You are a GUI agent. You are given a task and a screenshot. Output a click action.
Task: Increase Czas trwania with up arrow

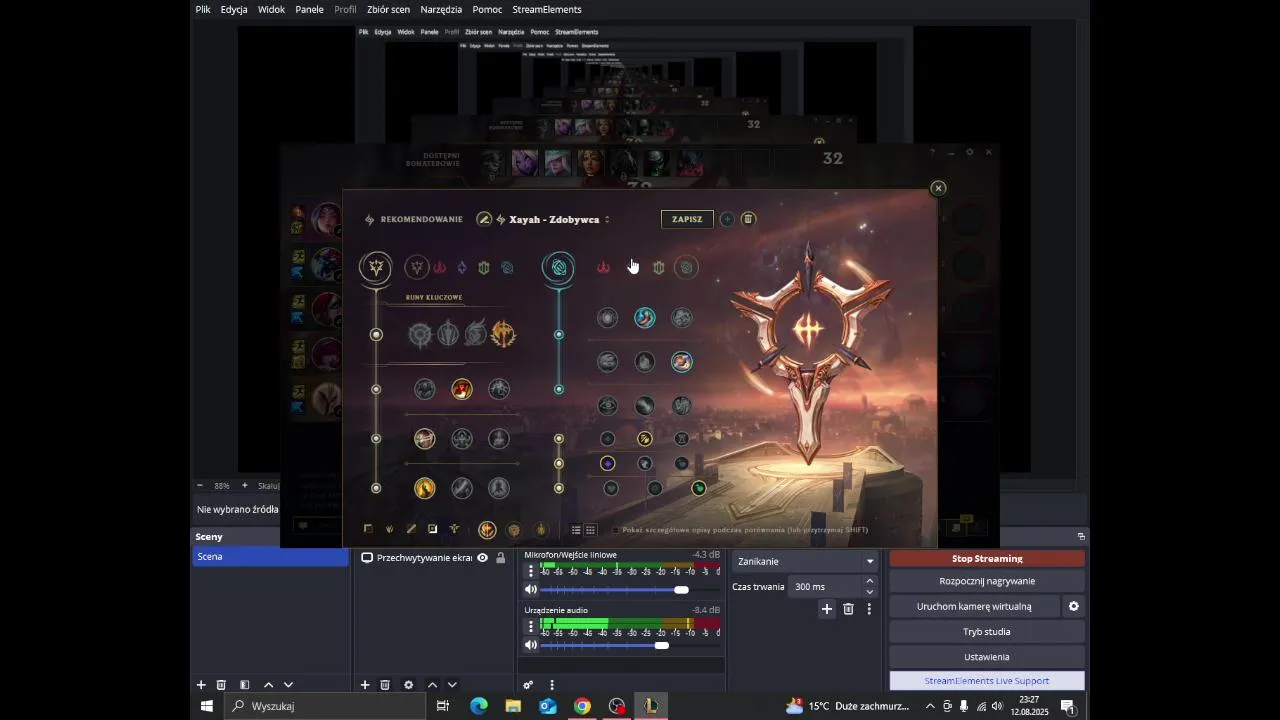(869, 581)
